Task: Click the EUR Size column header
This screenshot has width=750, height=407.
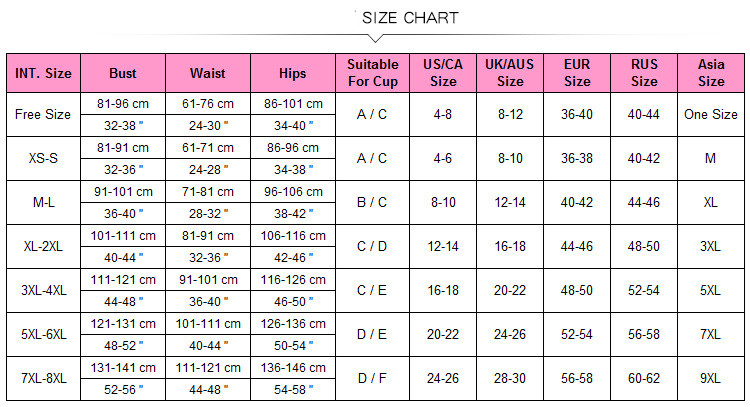Action: coord(577,73)
